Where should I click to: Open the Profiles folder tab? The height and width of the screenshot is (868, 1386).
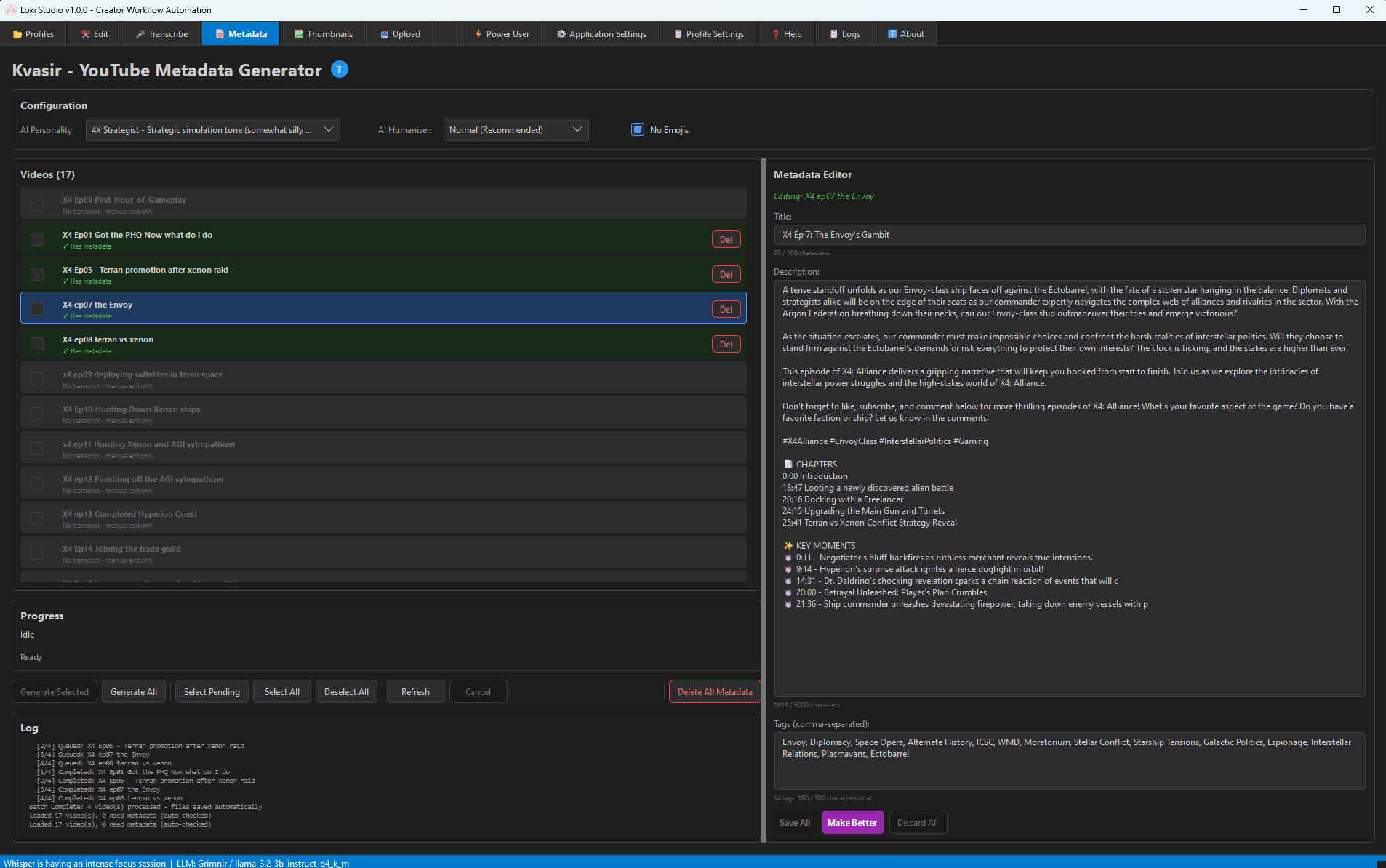33,34
